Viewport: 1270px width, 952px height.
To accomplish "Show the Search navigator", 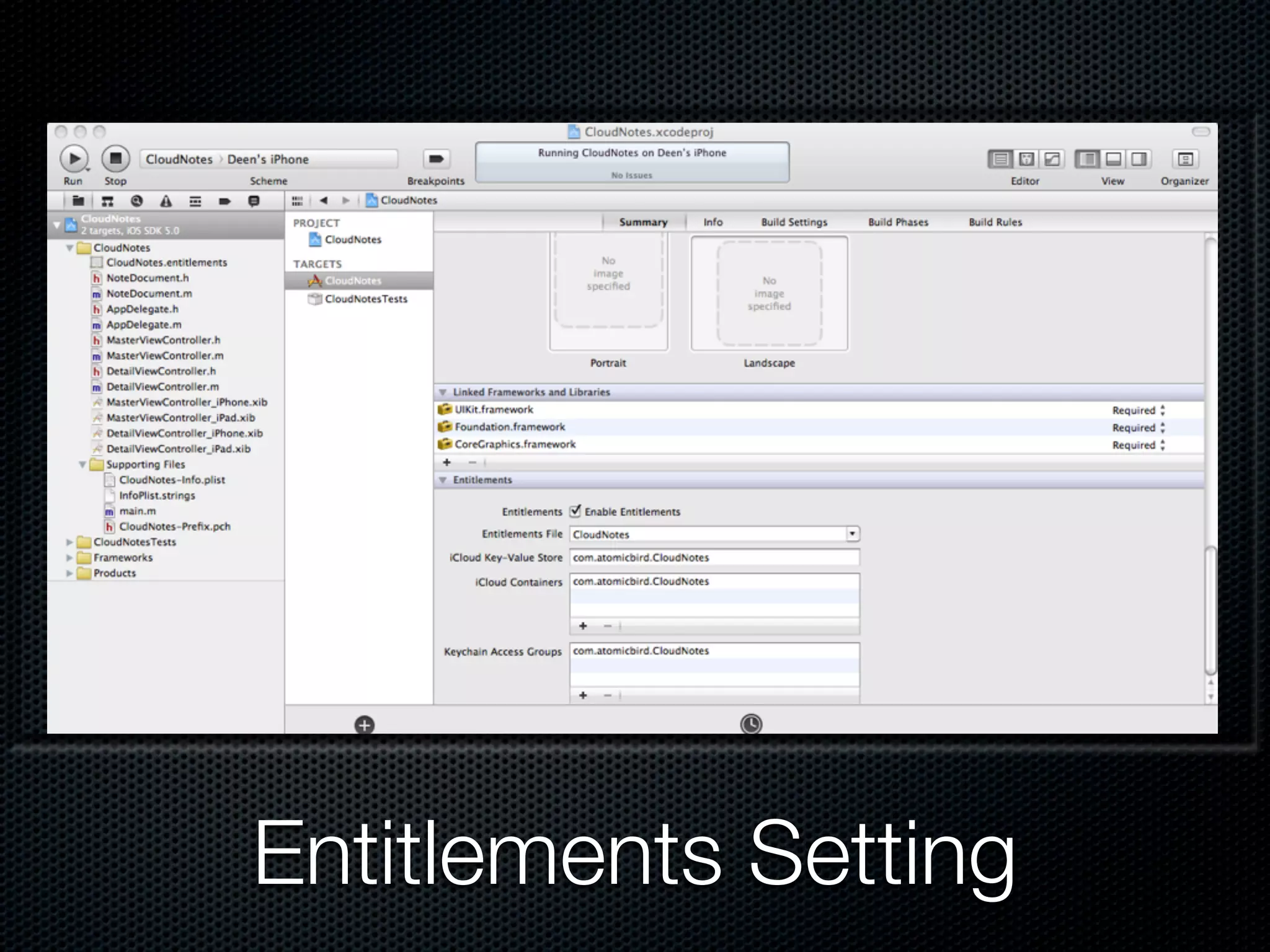I will (136, 201).
